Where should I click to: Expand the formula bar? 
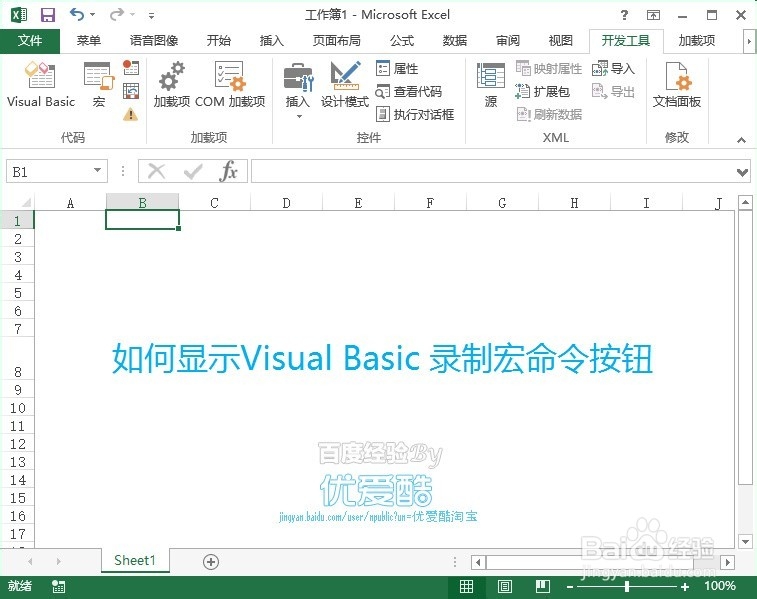point(743,172)
